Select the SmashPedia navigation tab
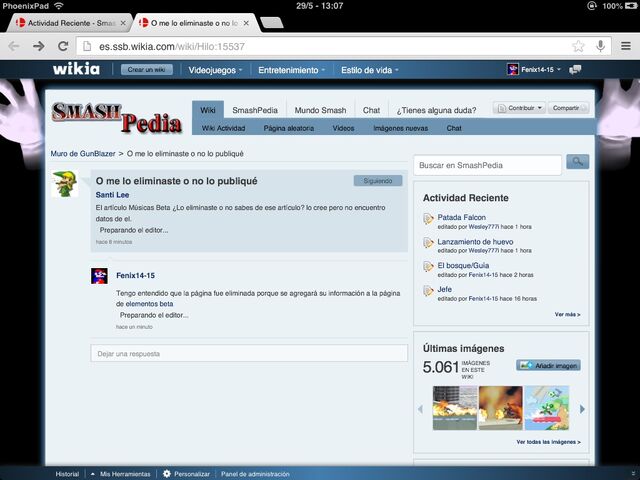 [x=255, y=110]
